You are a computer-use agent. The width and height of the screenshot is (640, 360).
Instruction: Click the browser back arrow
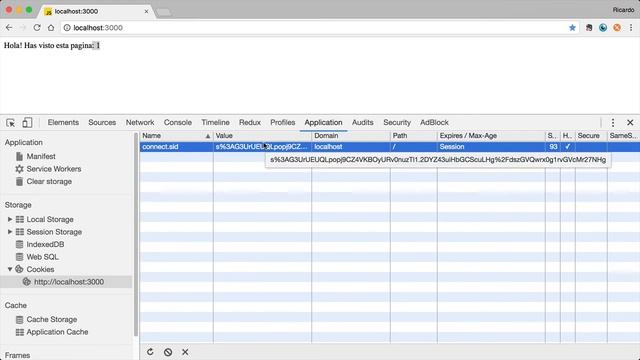click(x=9, y=27)
